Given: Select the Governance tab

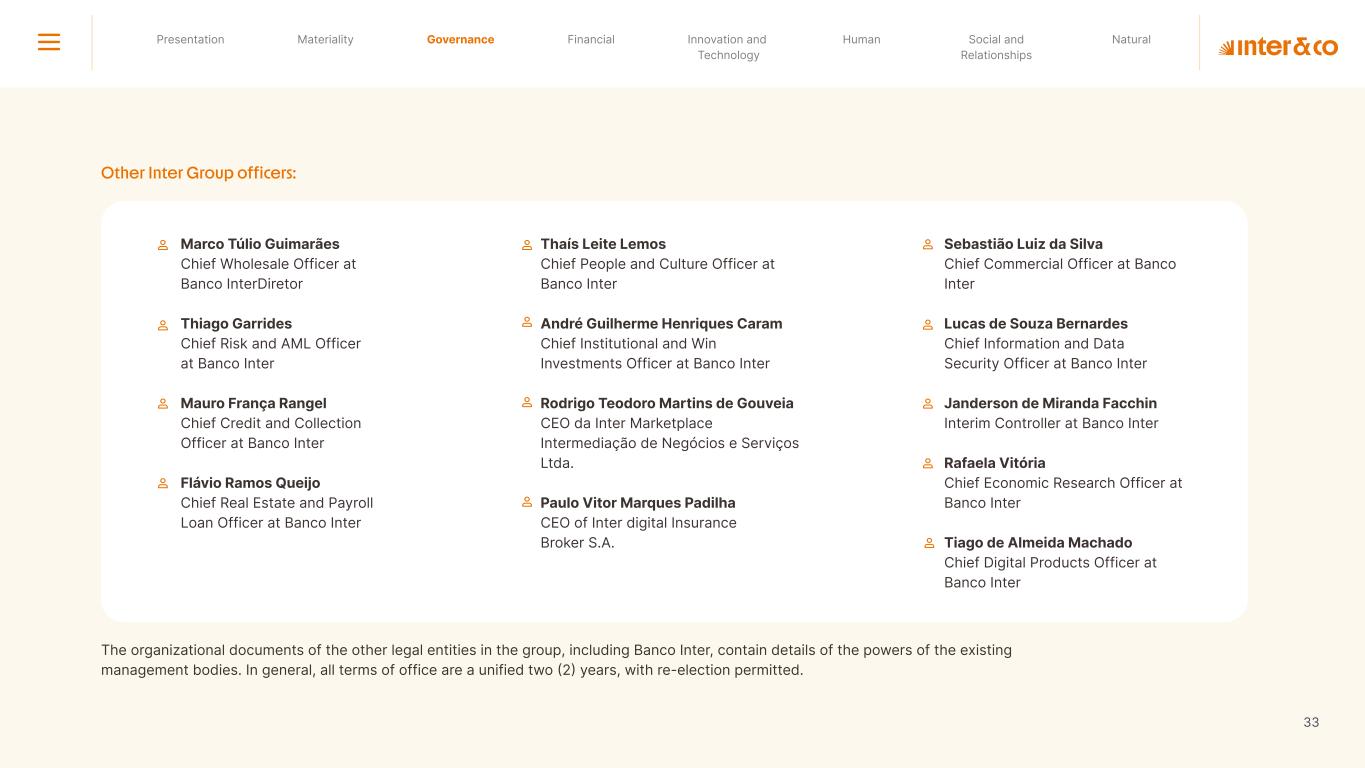Looking at the screenshot, I should point(460,40).
